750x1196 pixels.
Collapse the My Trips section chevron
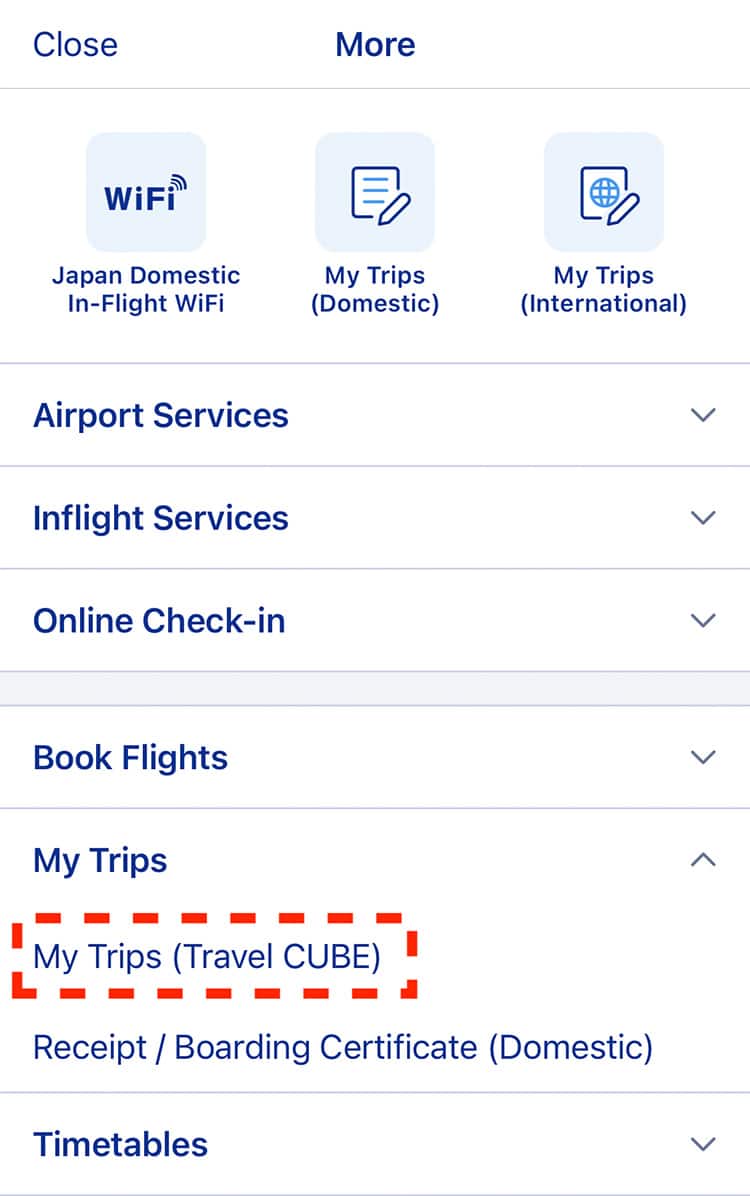tap(703, 860)
